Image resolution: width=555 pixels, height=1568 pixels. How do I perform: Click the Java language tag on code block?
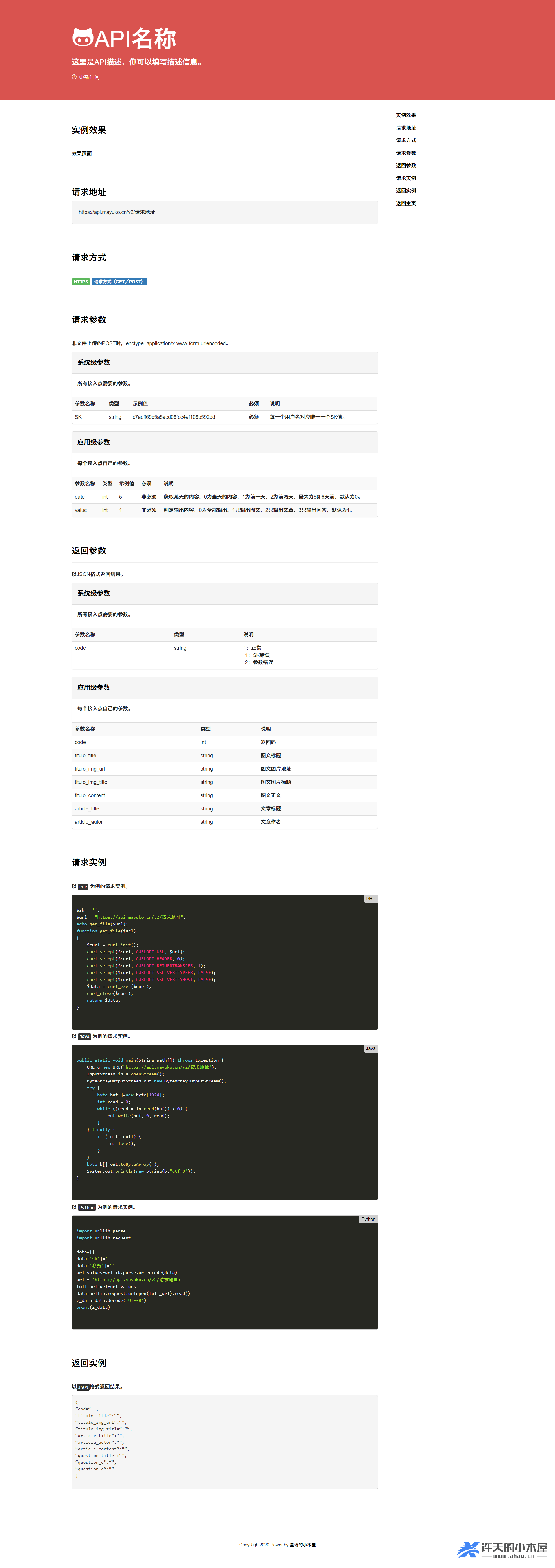(371, 1049)
